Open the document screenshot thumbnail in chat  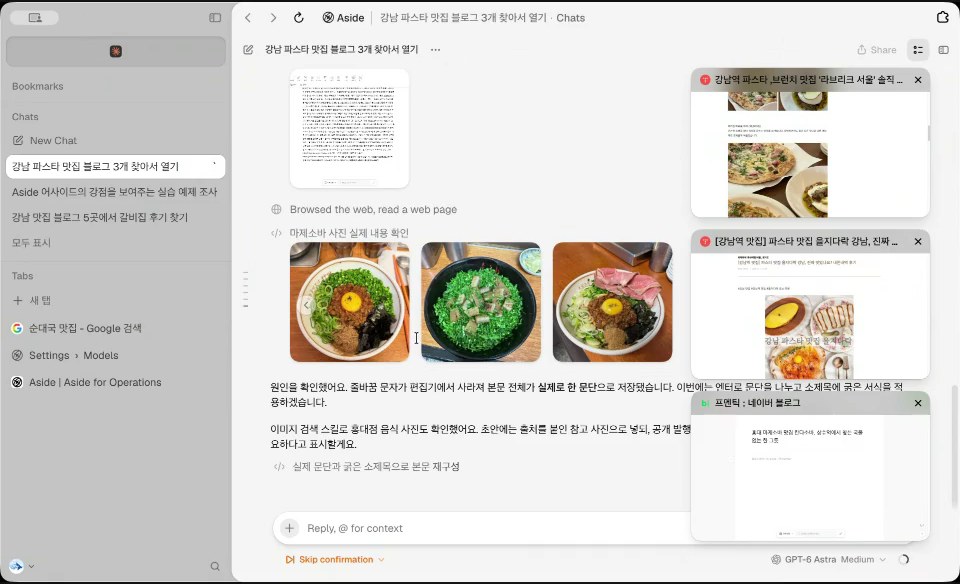[x=349, y=129]
